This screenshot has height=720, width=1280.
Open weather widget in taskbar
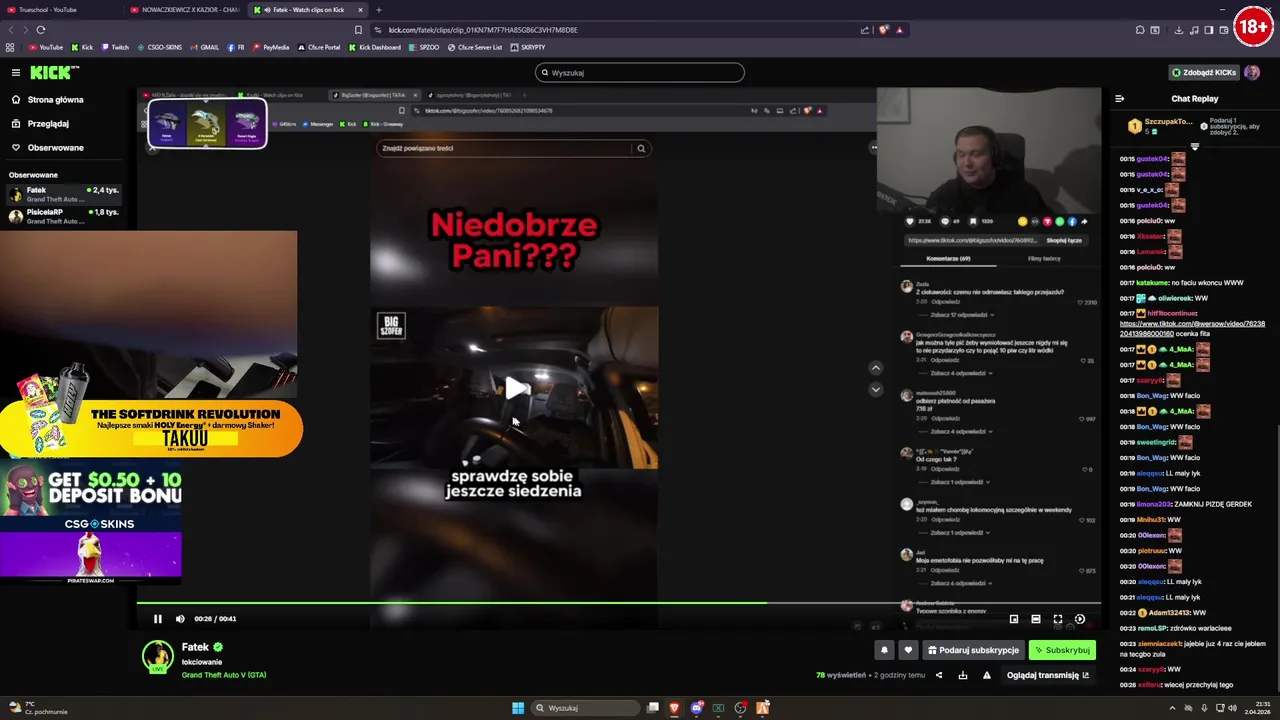(x=38, y=708)
